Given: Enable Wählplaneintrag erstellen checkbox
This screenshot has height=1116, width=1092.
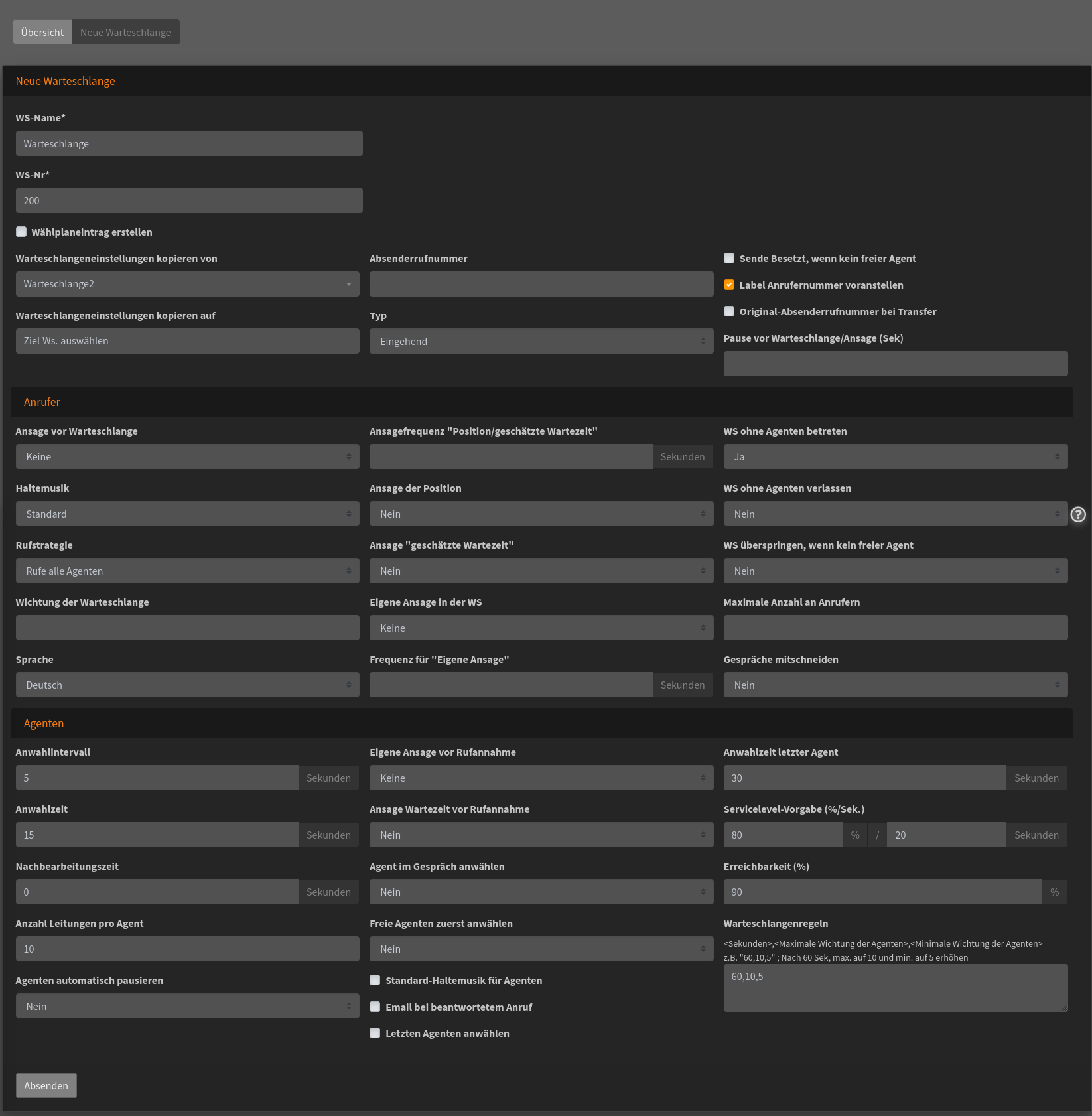Looking at the screenshot, I should coord(21,232).
